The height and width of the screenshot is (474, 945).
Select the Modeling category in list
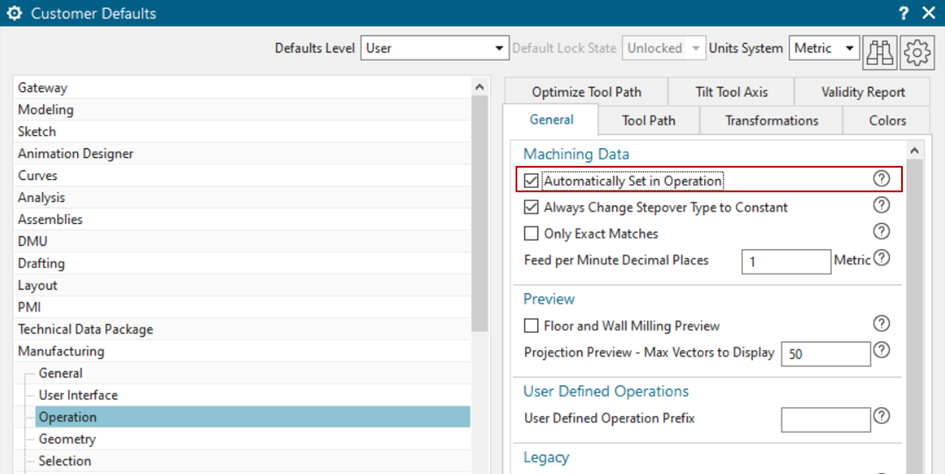[46, 110]
